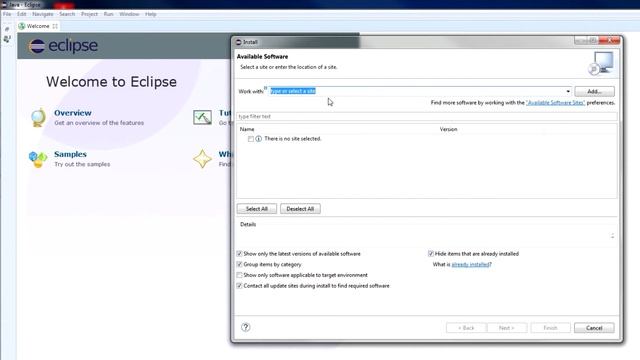Click the Deselect All button
Screen dimensions: 640x360
(x=300, y=209)
